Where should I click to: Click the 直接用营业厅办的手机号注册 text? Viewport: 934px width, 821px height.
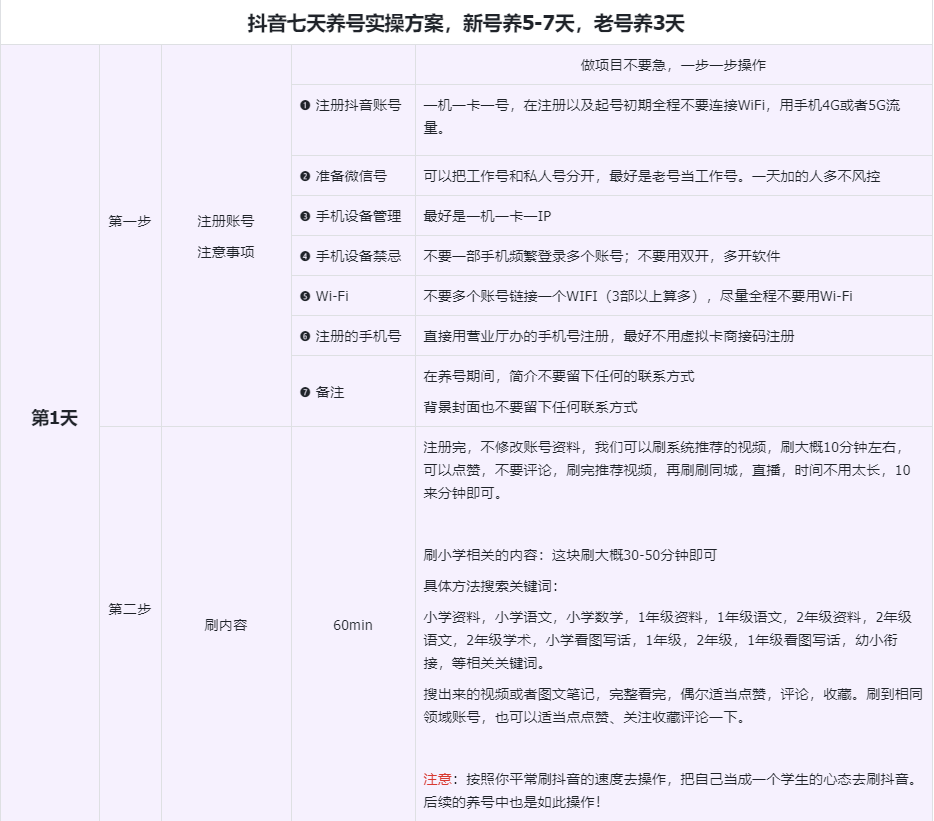516,336
